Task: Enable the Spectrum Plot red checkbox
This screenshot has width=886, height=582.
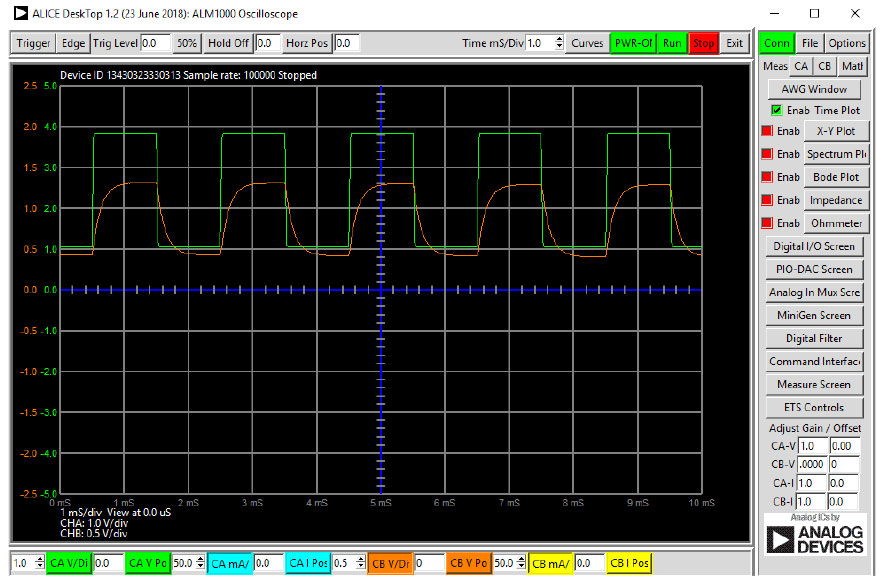Action: point(767,154)
